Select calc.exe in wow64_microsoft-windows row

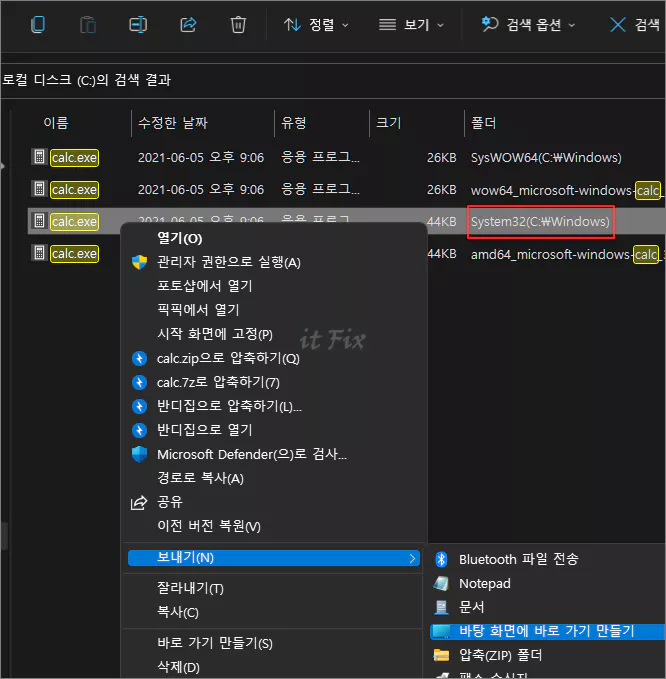click(74, 190)
